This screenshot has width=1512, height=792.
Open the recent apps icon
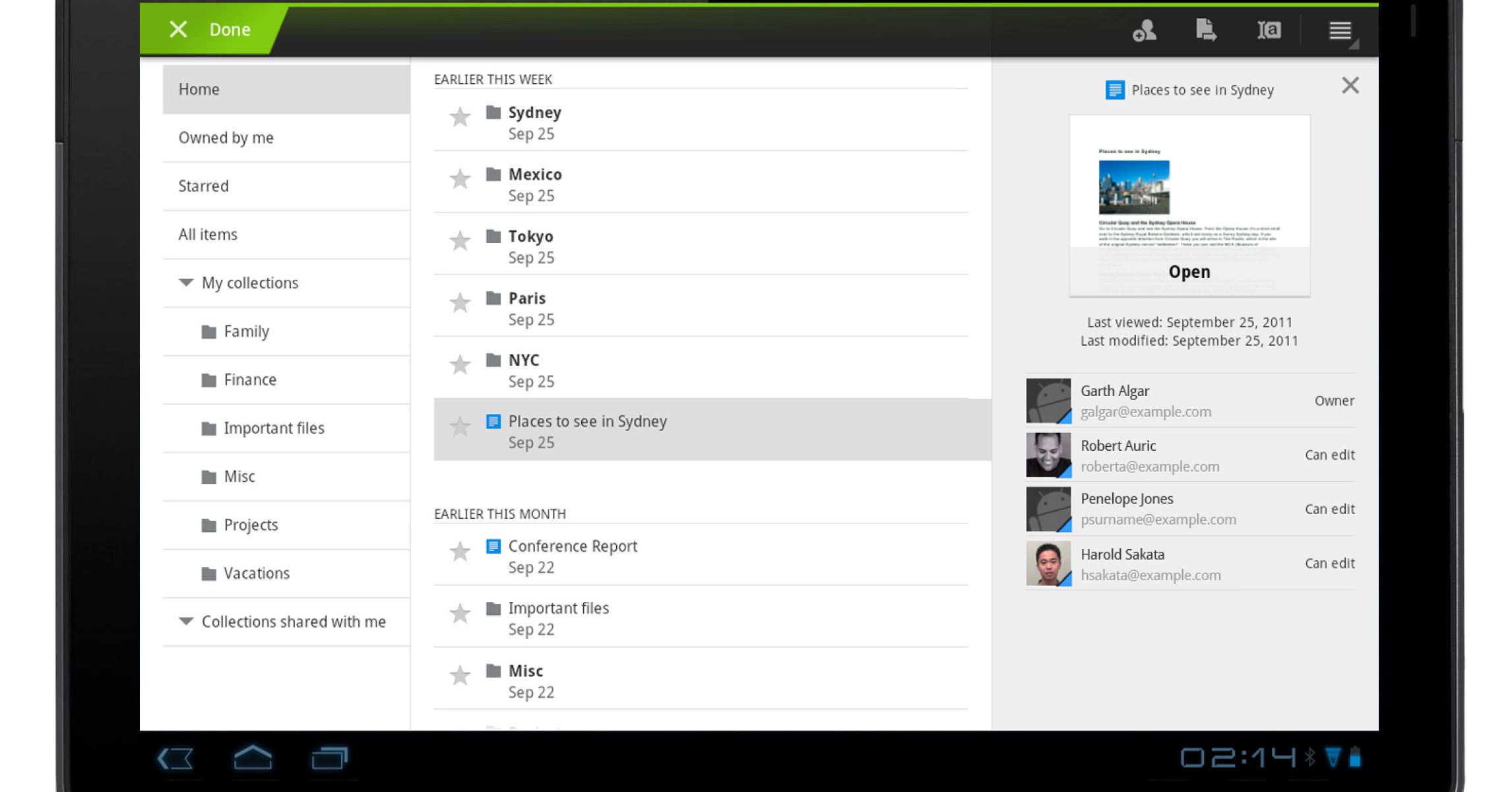329,758
